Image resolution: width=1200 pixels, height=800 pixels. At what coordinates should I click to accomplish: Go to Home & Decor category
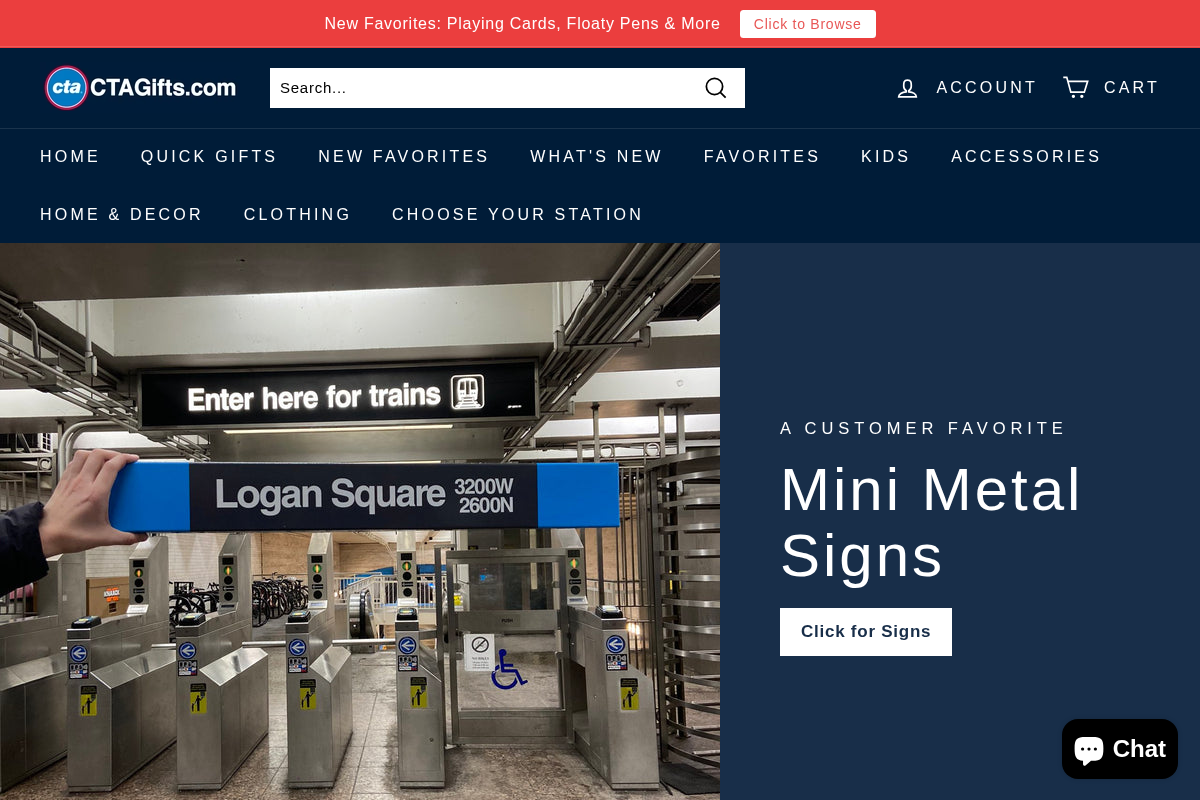coord(122,215)
